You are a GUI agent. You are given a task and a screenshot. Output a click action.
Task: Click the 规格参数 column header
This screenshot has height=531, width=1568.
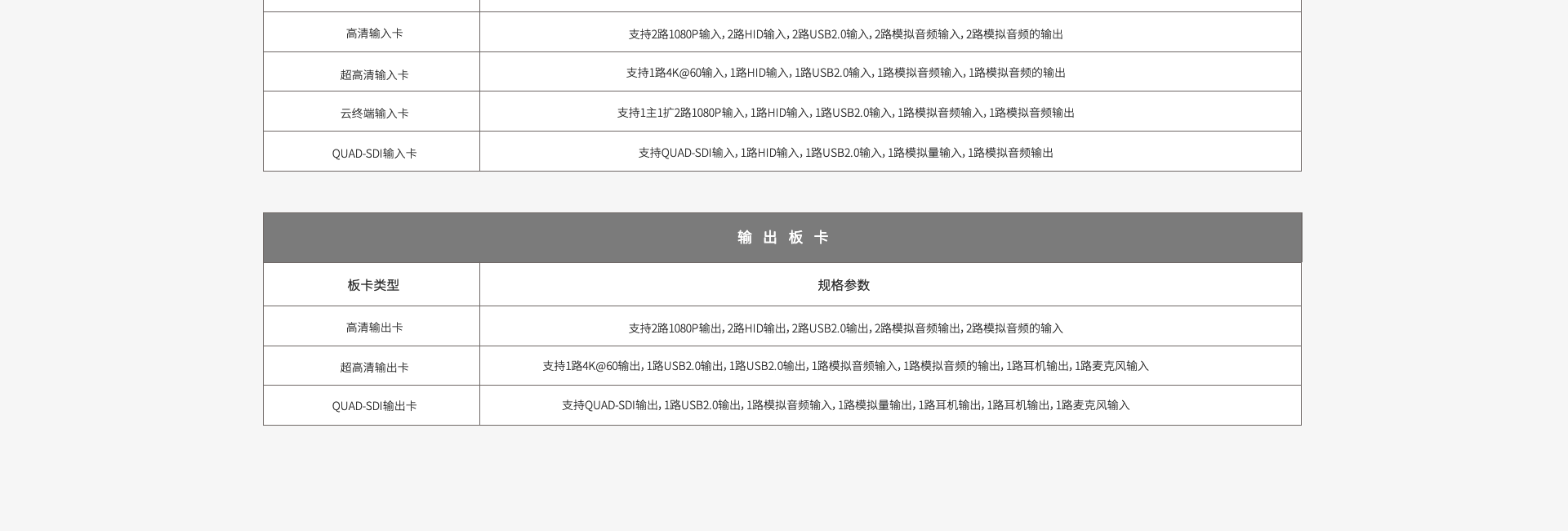pyautogui.click(x=844, y=284)
